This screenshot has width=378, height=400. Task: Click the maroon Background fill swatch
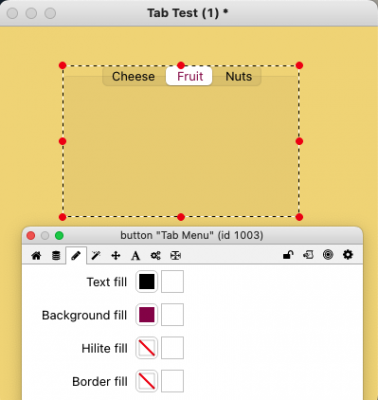coord(147,315)
